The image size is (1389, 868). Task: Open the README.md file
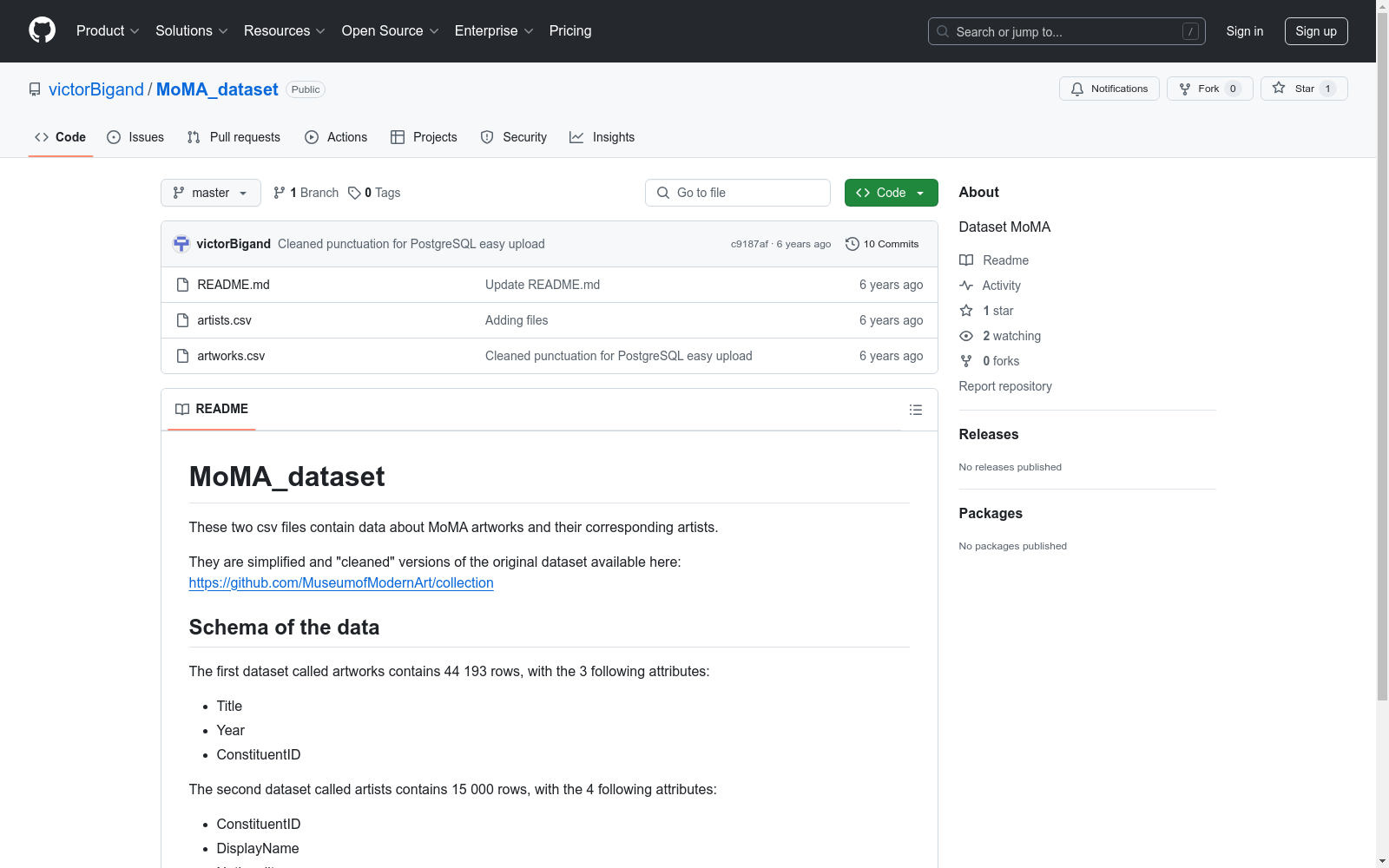(234, 285)
